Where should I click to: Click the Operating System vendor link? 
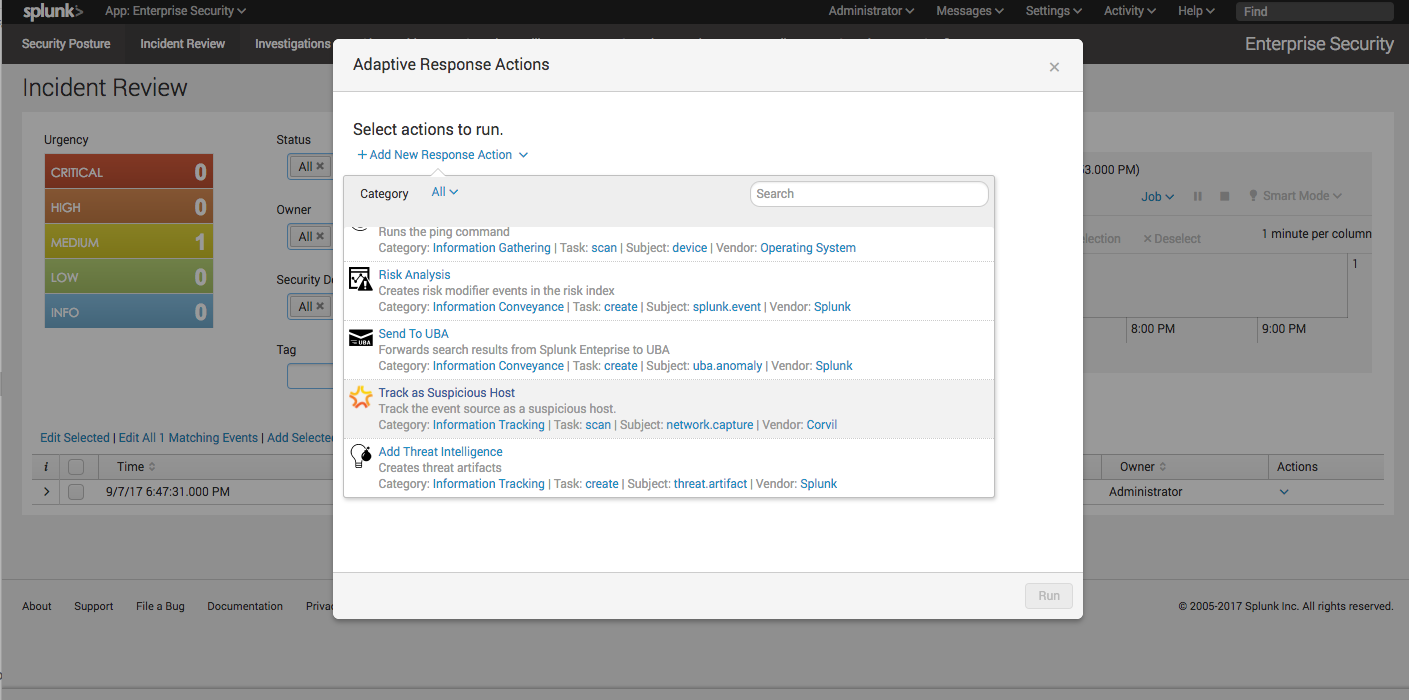(808, 248)
